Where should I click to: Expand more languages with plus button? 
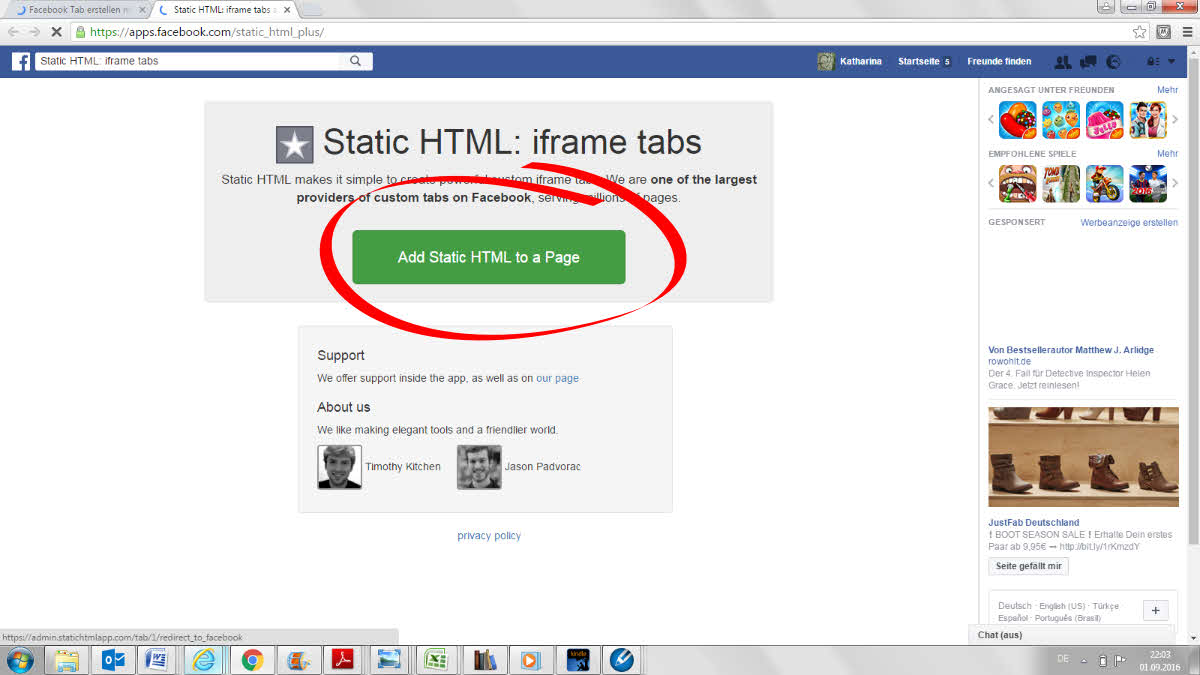(x=1154, y=611)
